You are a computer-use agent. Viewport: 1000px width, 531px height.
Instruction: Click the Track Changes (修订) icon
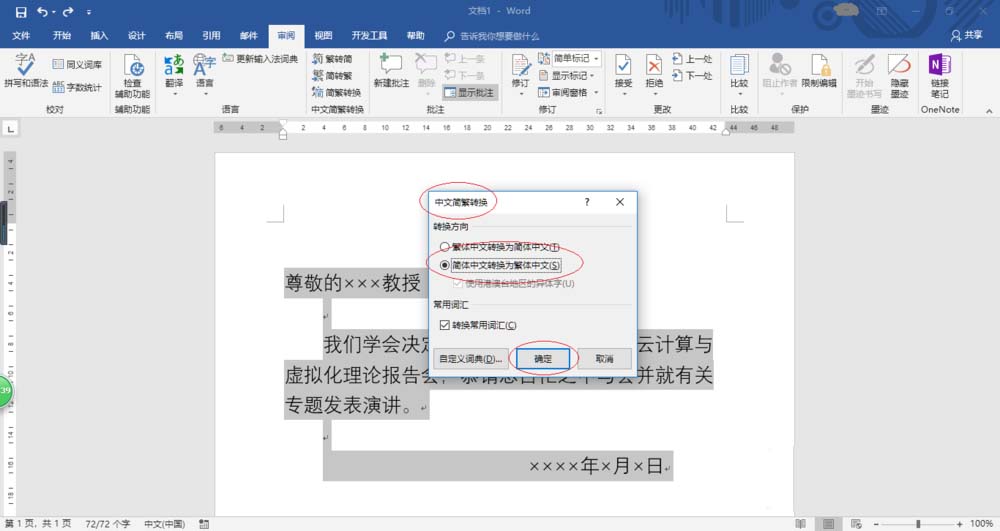click(520, 72)
